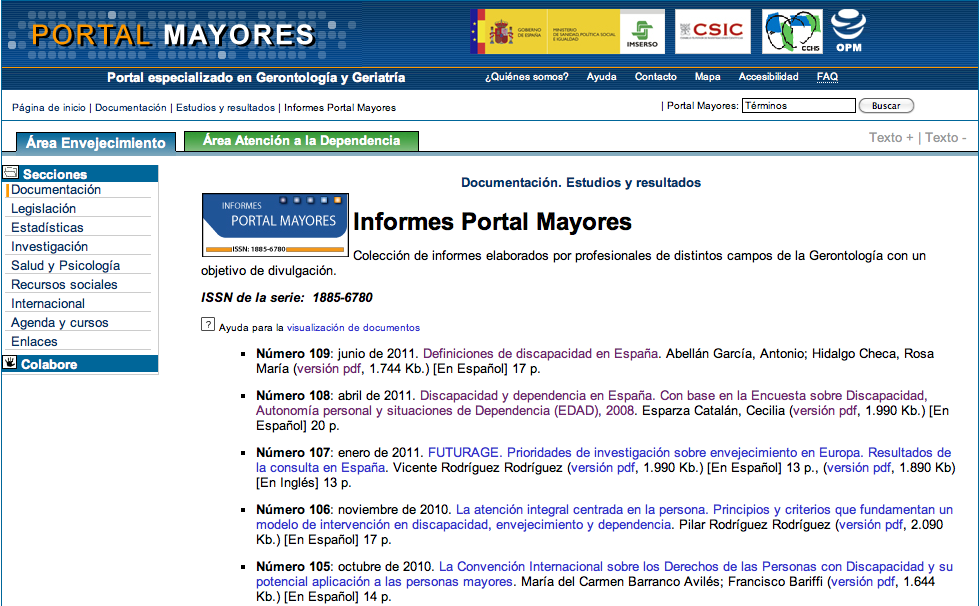The height and width of the screenshot is (606, 980).
Task: Open Salud y Psicología in the sidebar
Action: pyautogui.click(x=65, y=266)
